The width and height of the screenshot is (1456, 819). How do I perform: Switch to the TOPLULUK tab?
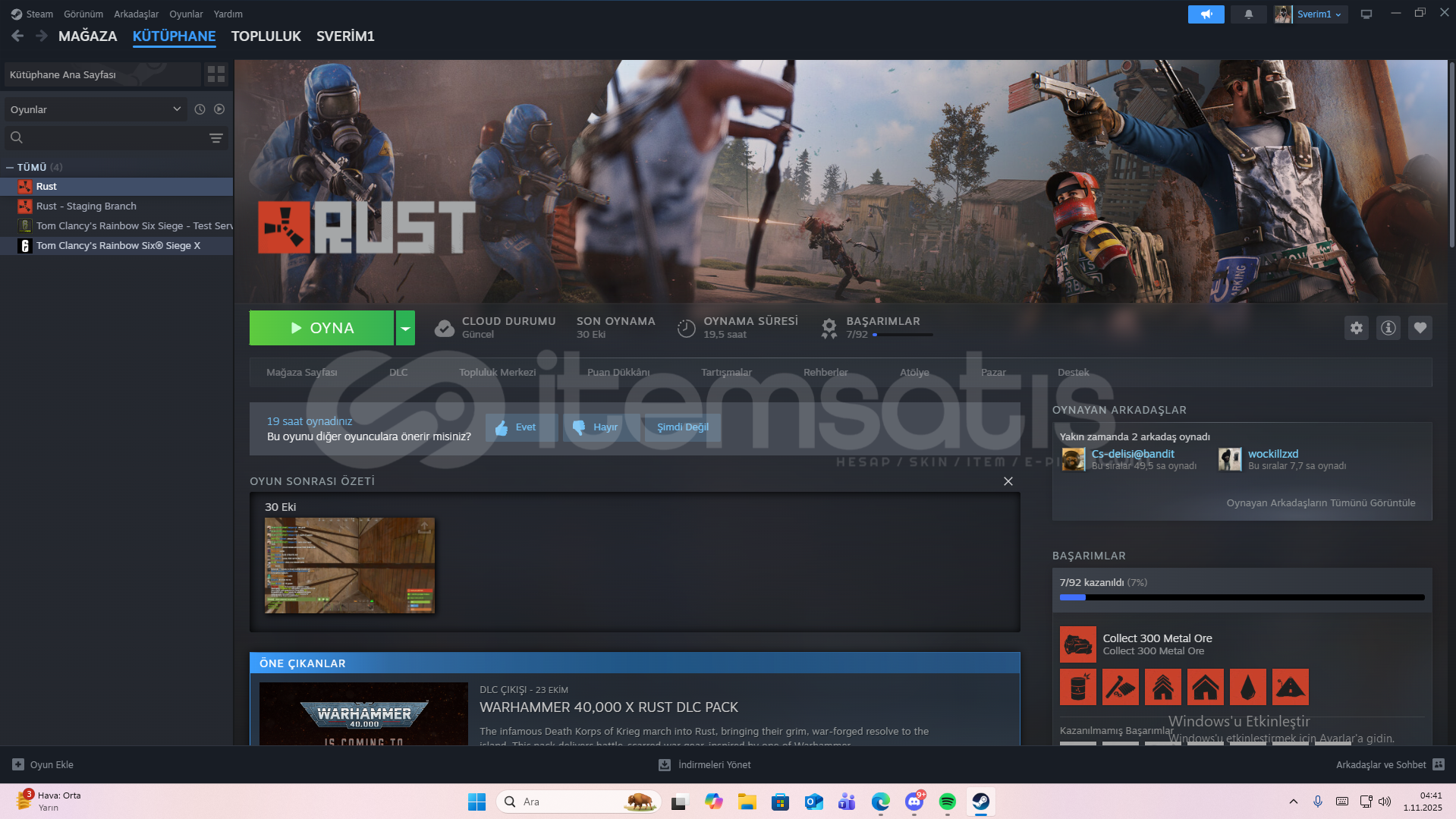[x=266, y=36]
